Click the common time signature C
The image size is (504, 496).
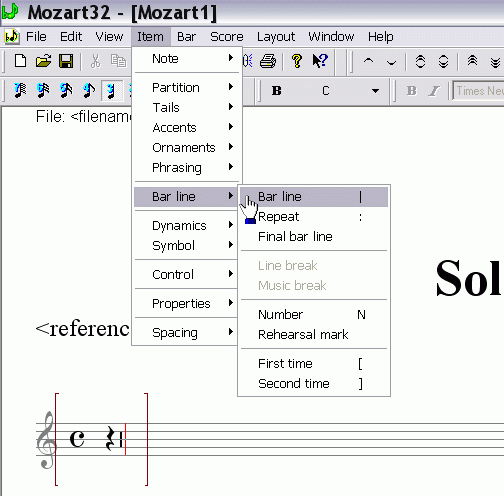pyautogui.click(x=77, y=439)
